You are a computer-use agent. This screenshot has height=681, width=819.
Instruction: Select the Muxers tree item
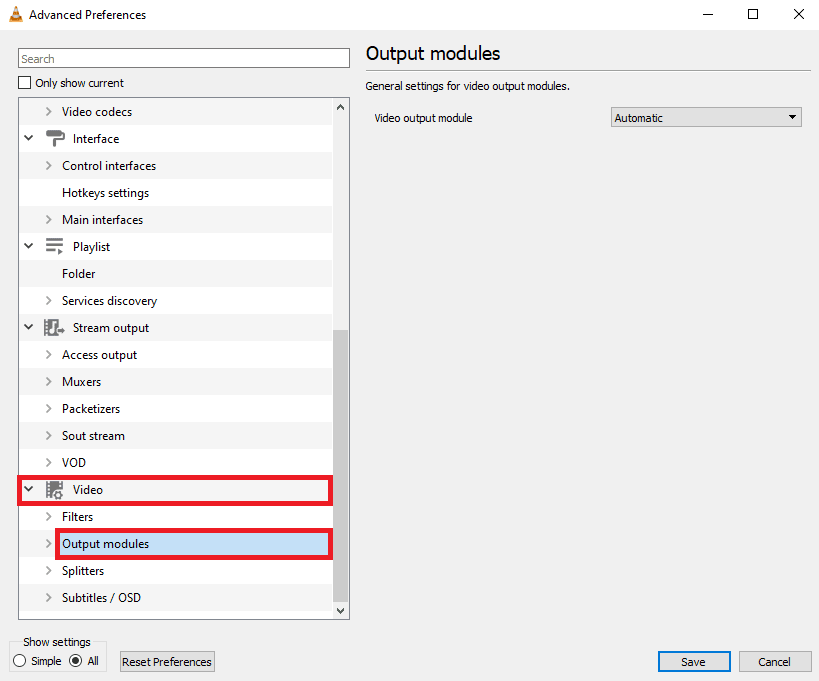coord(81,382)
